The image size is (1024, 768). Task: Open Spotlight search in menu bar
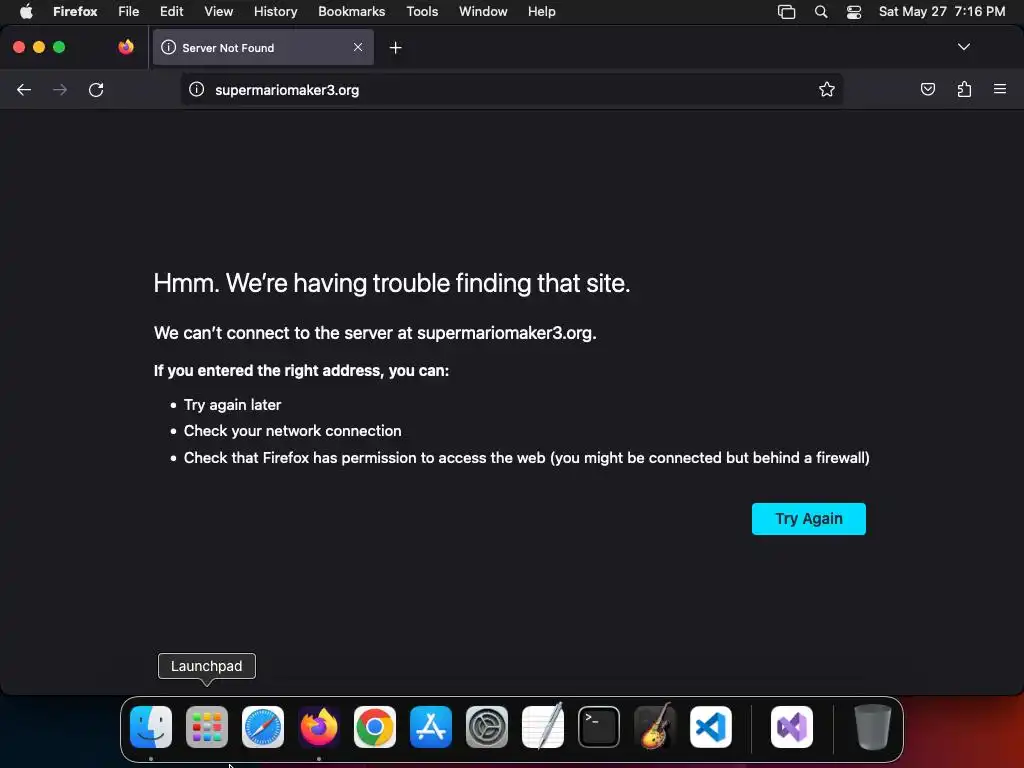point(821,12)
